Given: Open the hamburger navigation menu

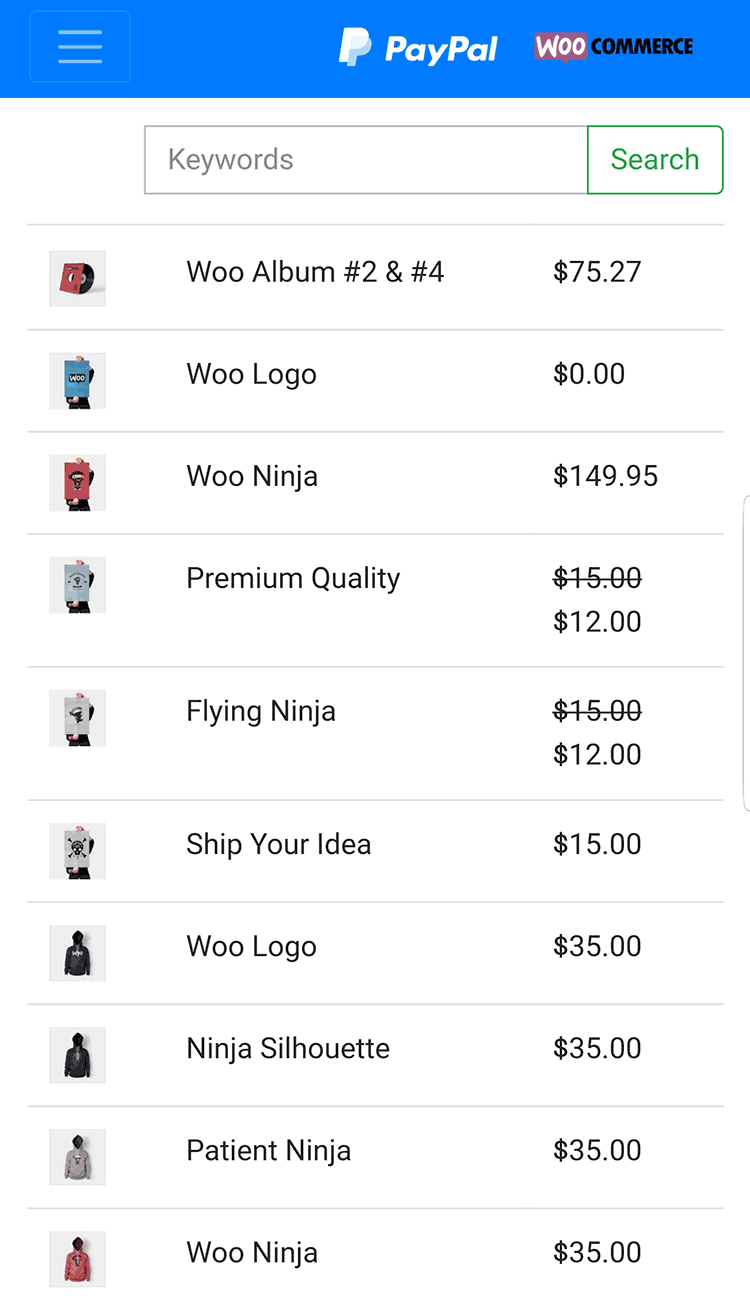Looking at the screenshot, I should (x=80, y=47).
